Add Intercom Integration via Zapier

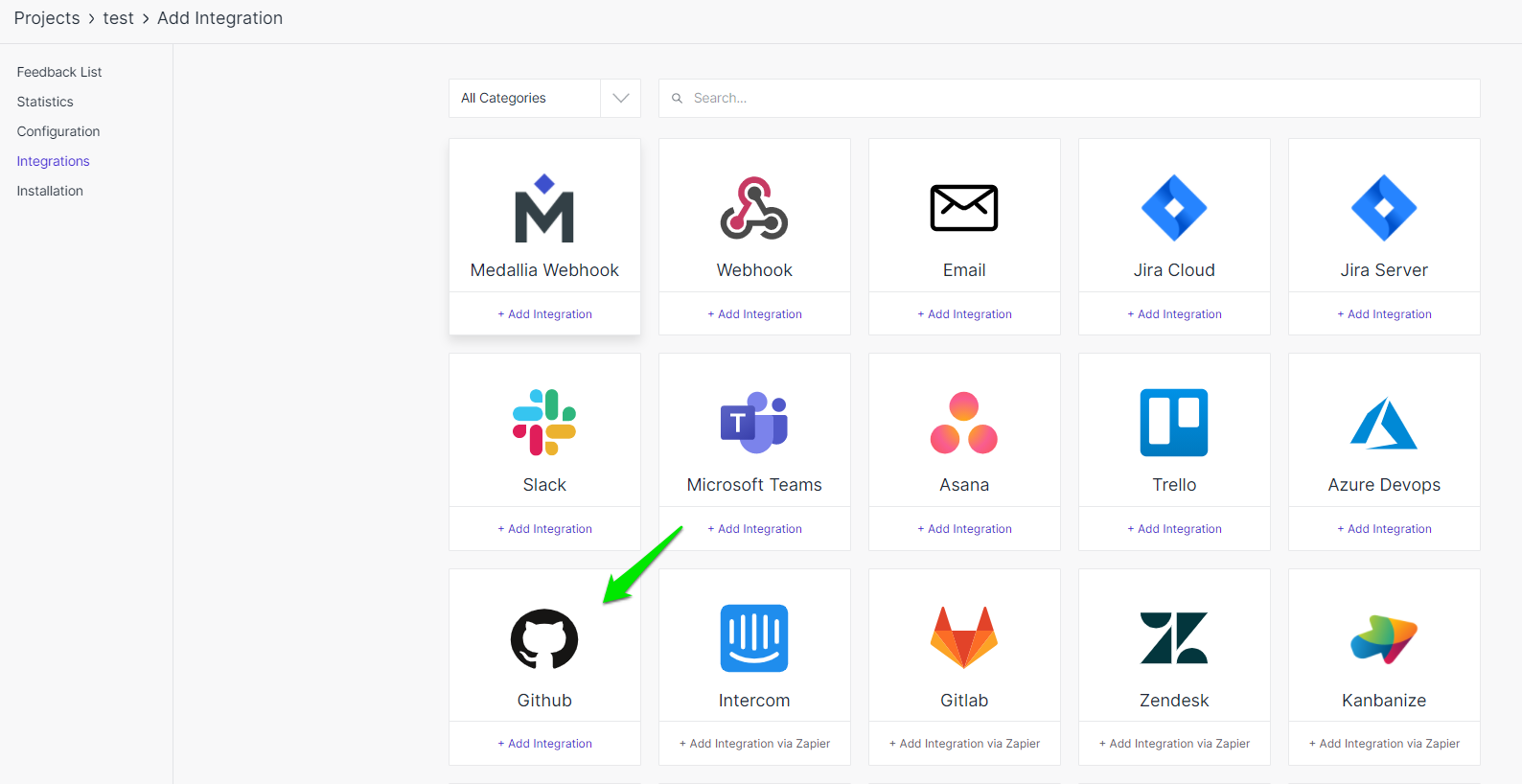pyautogui.click(x=754, y=744)
